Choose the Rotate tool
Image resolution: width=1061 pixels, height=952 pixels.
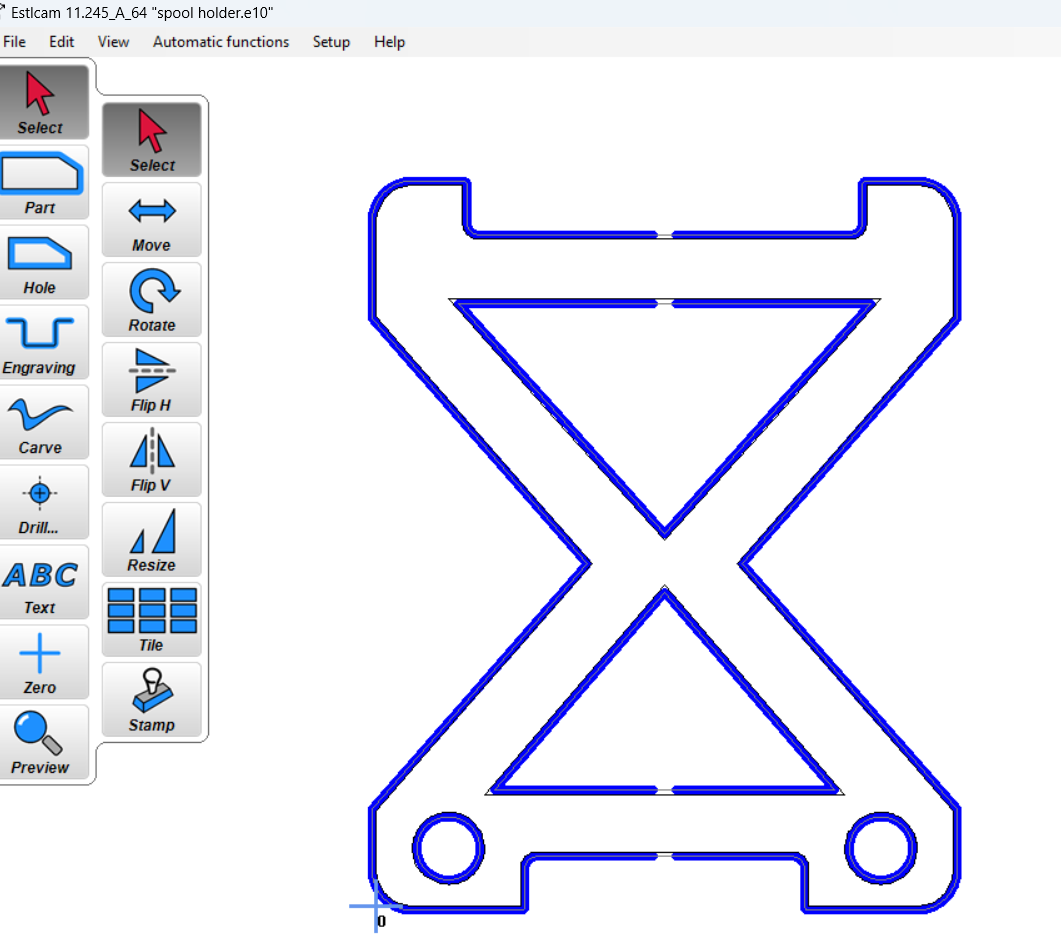[152, 300]
